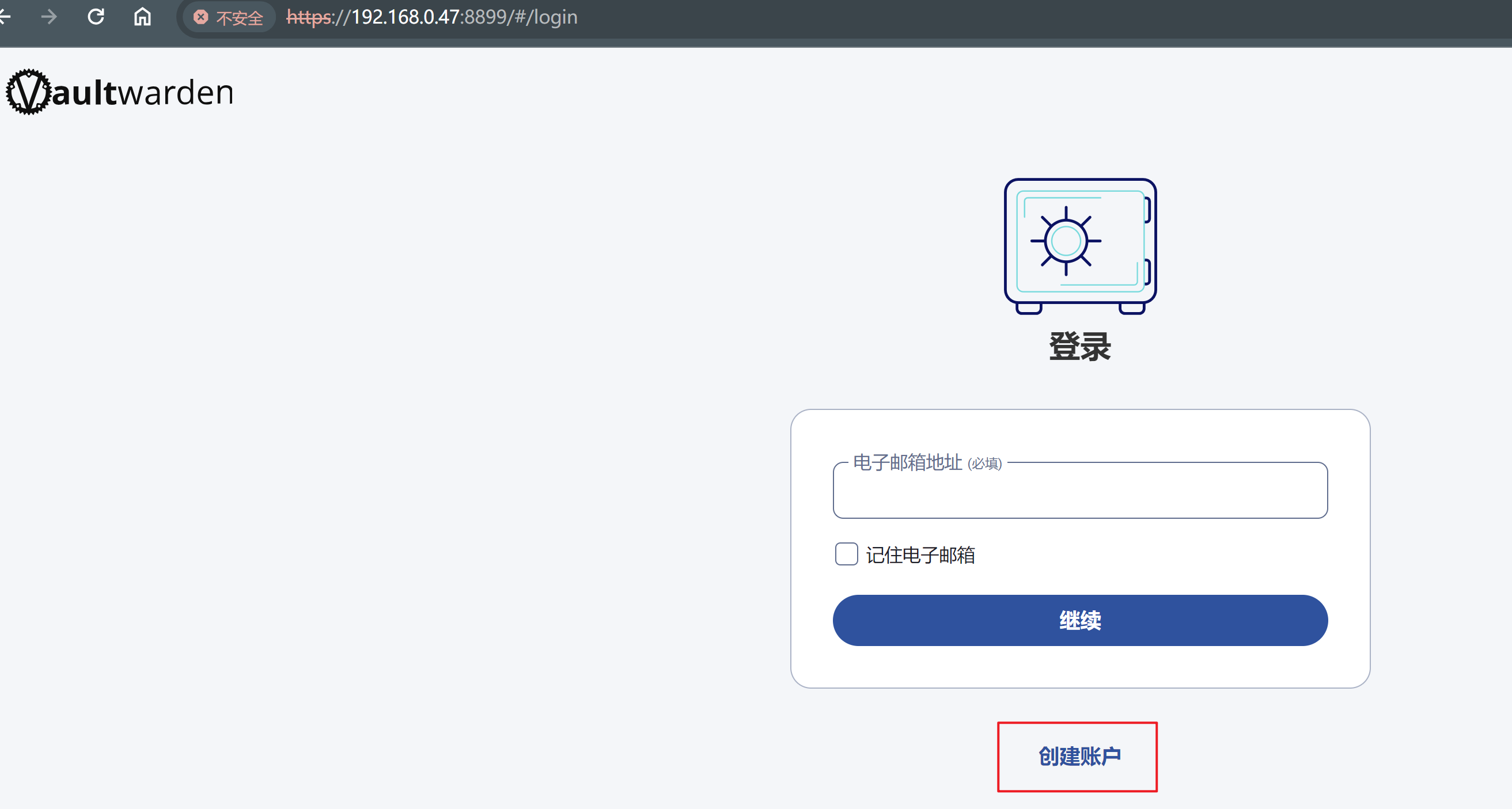Enable the 记住电子邮箱 checkbox

(x=846, y=554)
